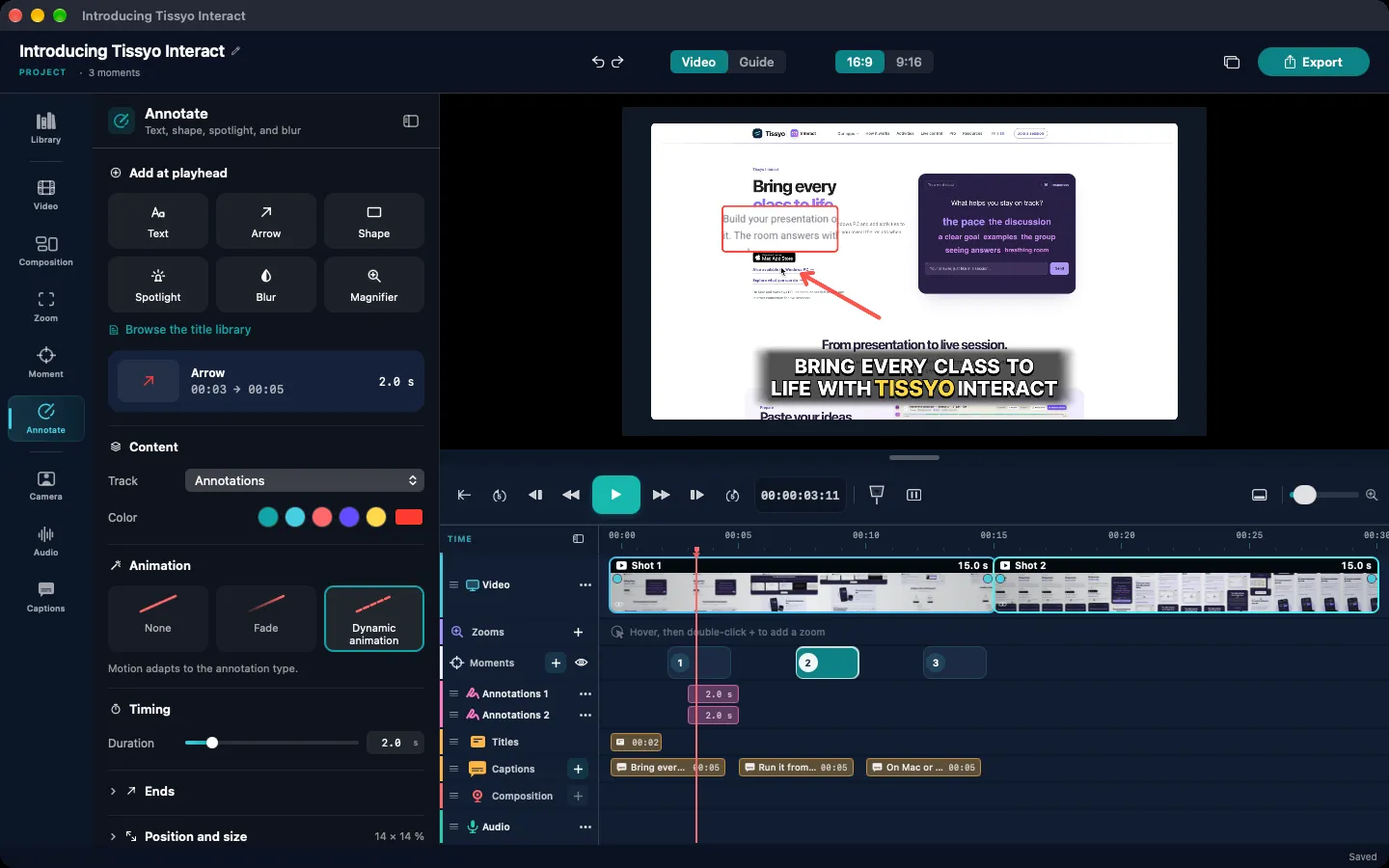Add a Magnifier annotation at playhead
Image resolution: width=1389 pixels, height=868 pixels.
pyautogui.click(x=374, y=285)
